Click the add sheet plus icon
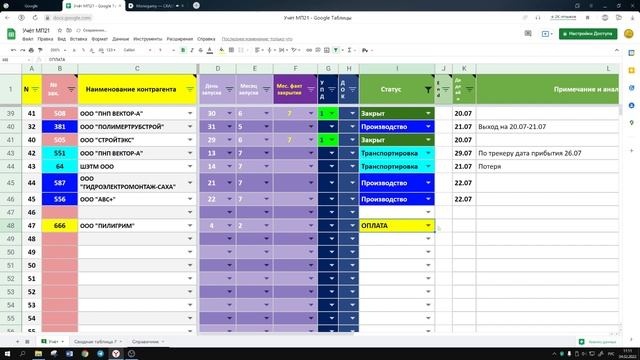Viewport: 640px width, 360px height. 18,341
